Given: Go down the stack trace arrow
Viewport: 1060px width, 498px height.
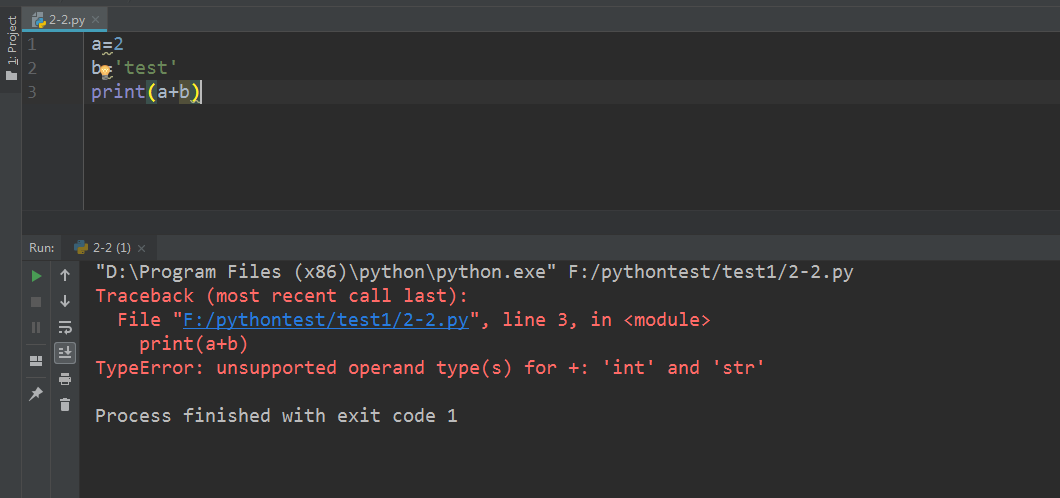Looking at the screenshot, I should pyautogui.click(x=65, y=301).
